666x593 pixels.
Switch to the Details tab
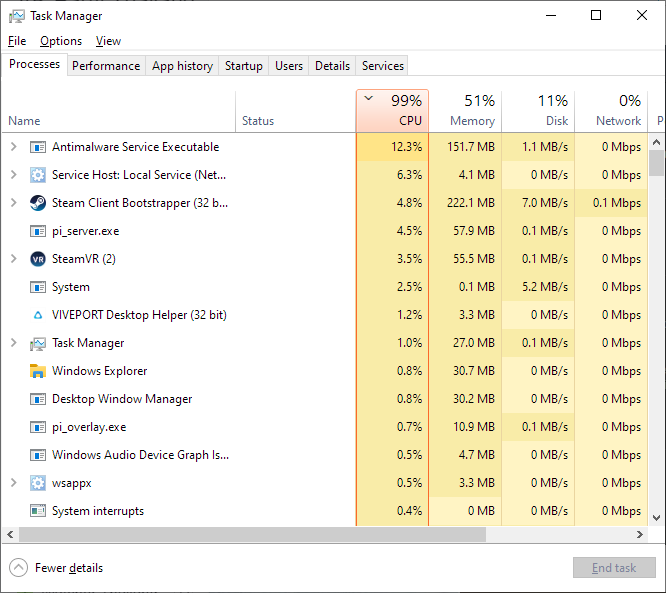tap(332, 66)
